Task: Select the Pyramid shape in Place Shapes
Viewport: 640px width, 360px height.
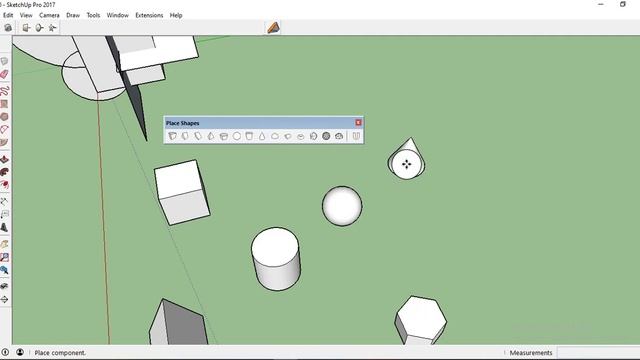Action: pos(211,136)
